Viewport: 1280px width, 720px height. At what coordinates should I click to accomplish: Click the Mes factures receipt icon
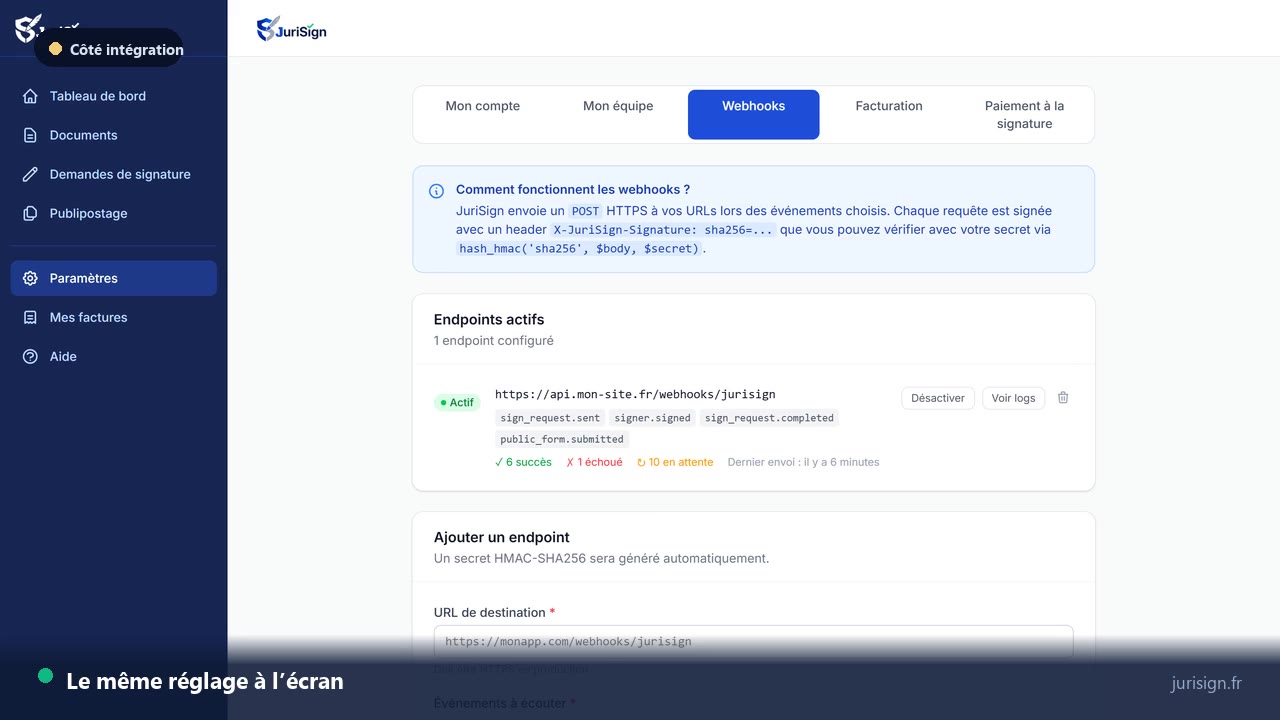[30, 317]
